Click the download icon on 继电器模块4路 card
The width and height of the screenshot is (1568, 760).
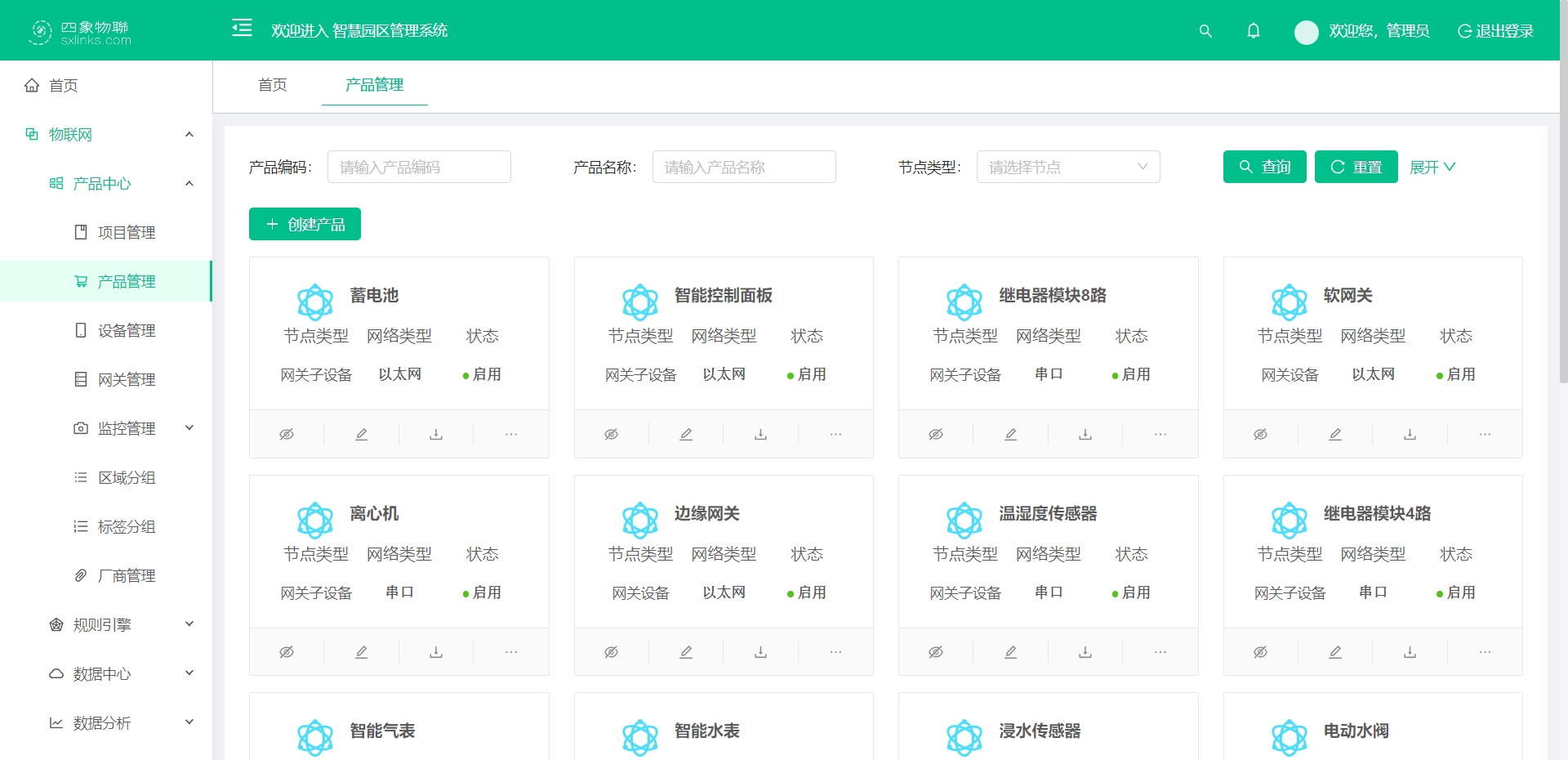1409,651
